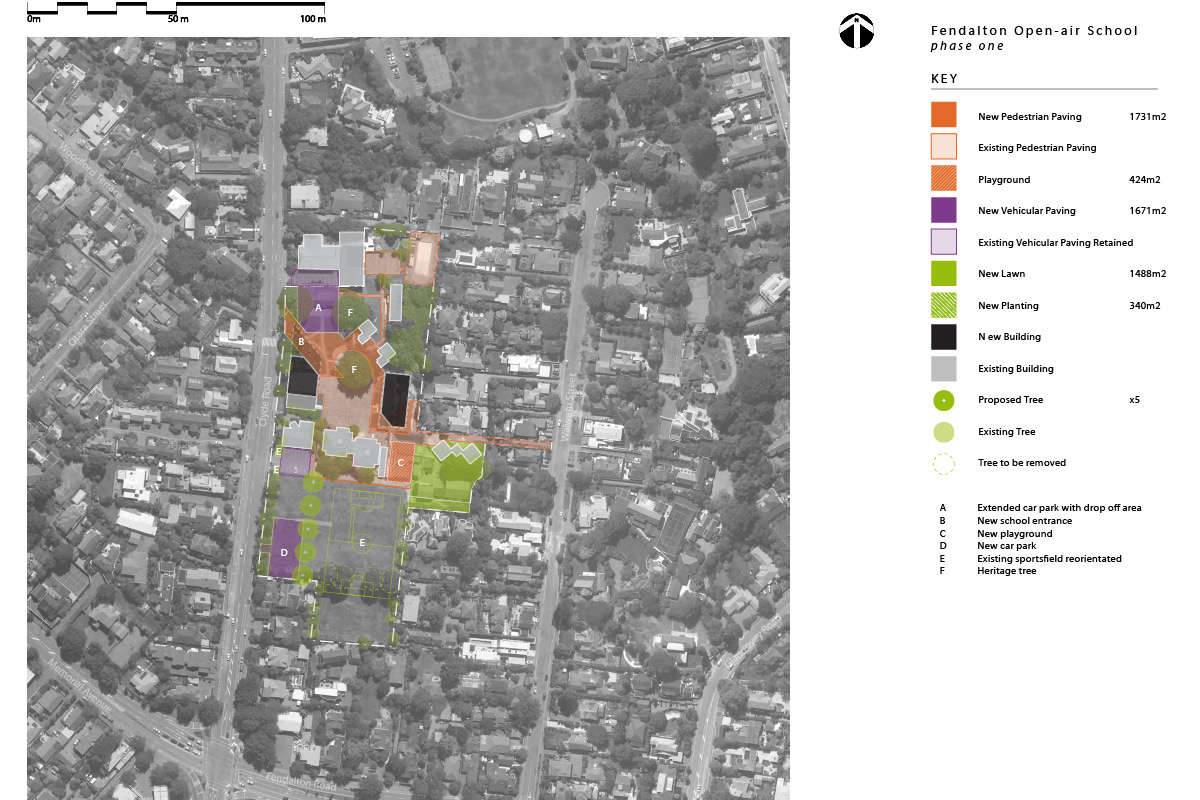The height and width of the screenshot is (800, 1200).
Task: Click the orange playground area marked C
Action: tap(400, 463)
